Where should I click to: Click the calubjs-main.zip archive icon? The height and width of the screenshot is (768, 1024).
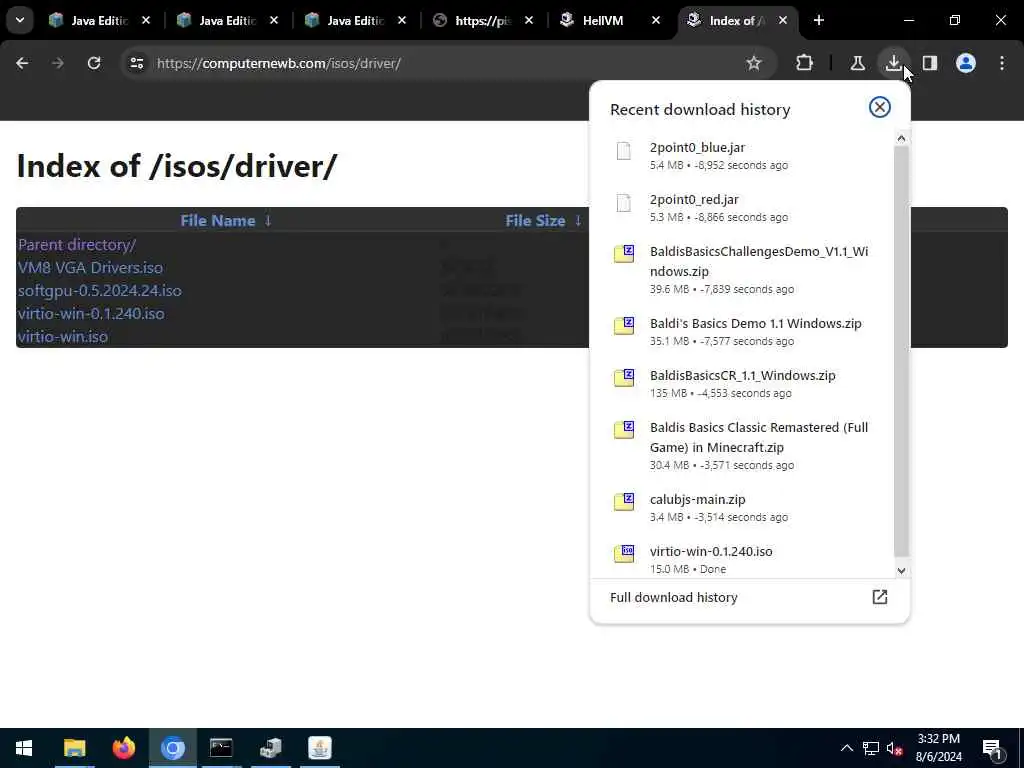624,502
